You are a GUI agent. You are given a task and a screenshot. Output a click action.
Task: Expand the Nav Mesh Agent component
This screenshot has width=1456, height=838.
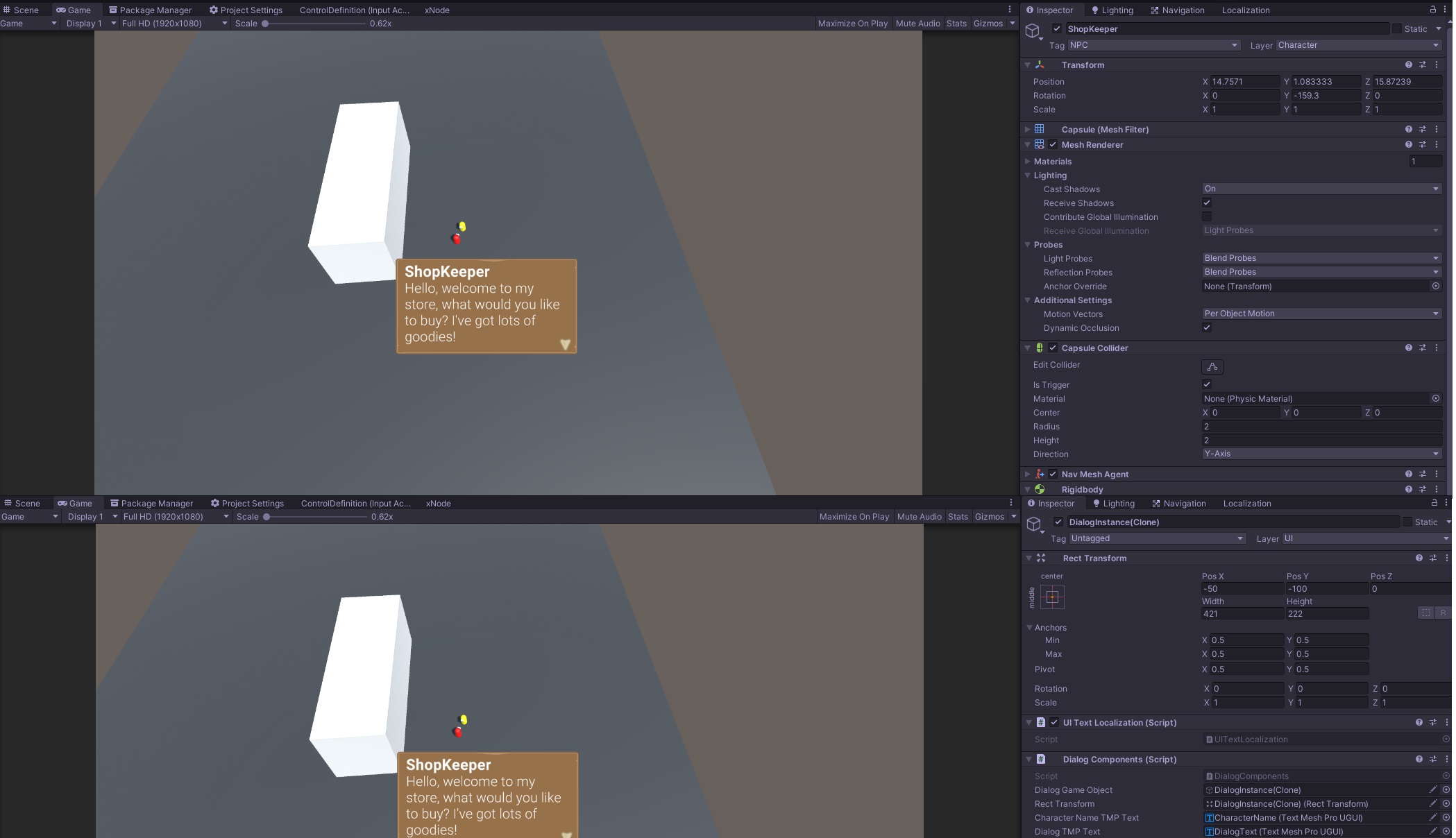coord(1028,474)
